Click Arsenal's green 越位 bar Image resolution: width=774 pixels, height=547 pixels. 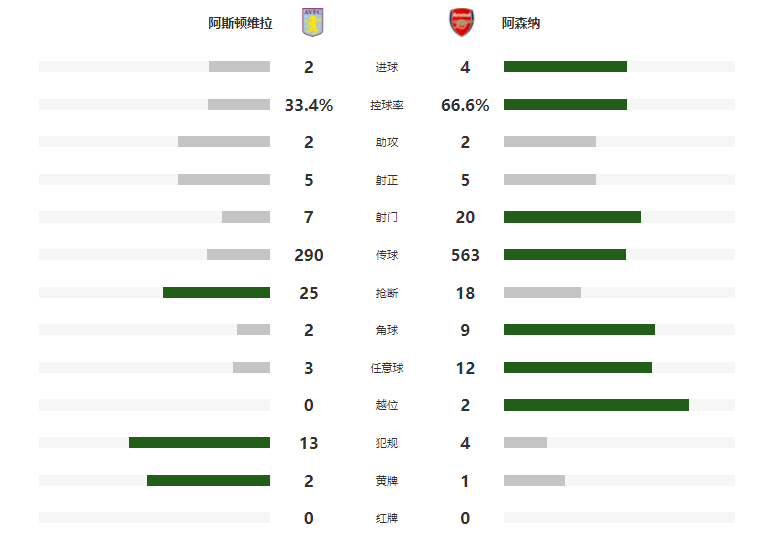click(x=596, y=405)
